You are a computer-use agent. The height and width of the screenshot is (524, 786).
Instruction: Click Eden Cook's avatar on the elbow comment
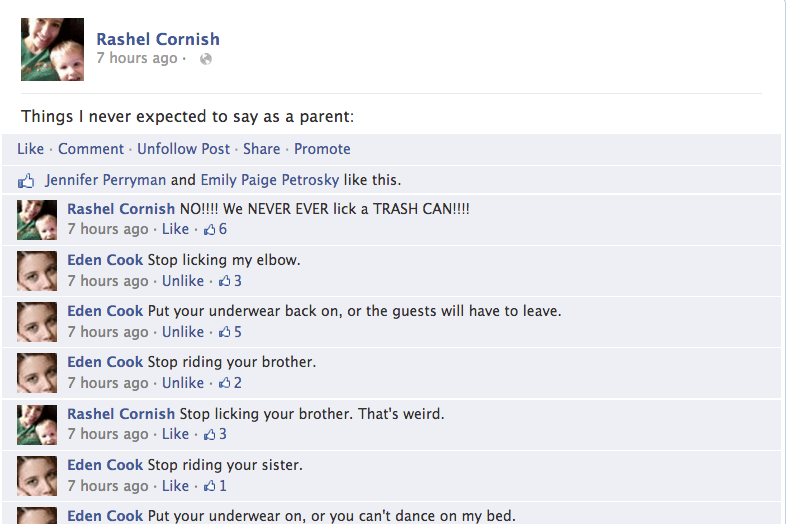click(37, 271)
